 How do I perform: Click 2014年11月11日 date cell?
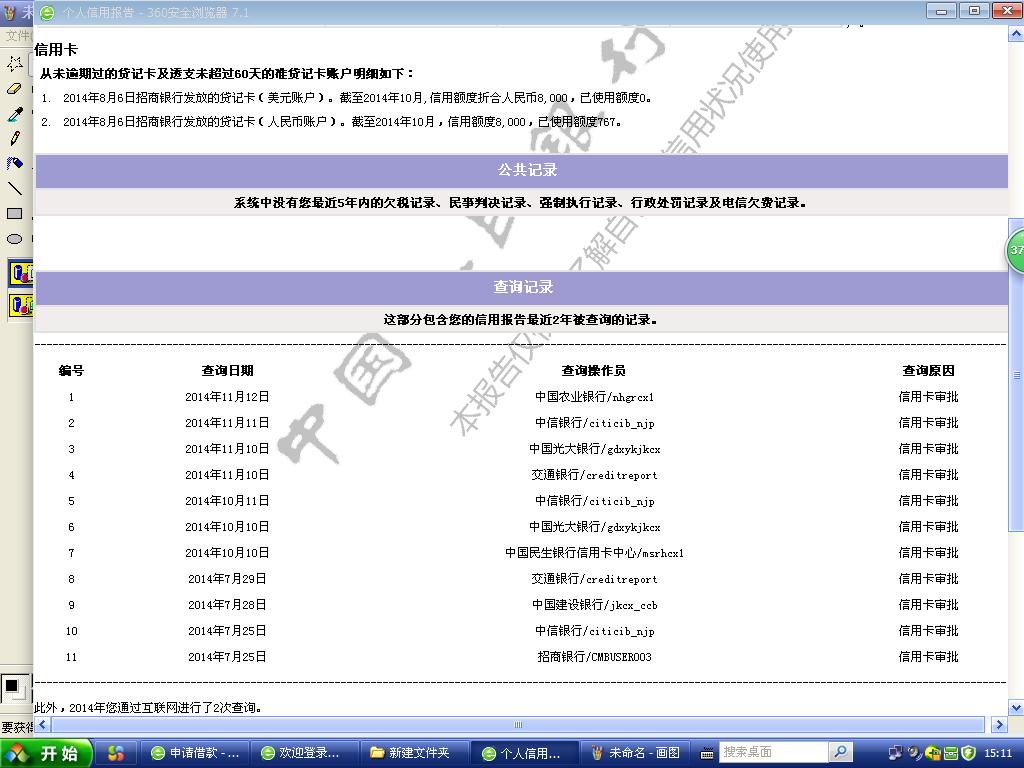[x=227, y=423]
